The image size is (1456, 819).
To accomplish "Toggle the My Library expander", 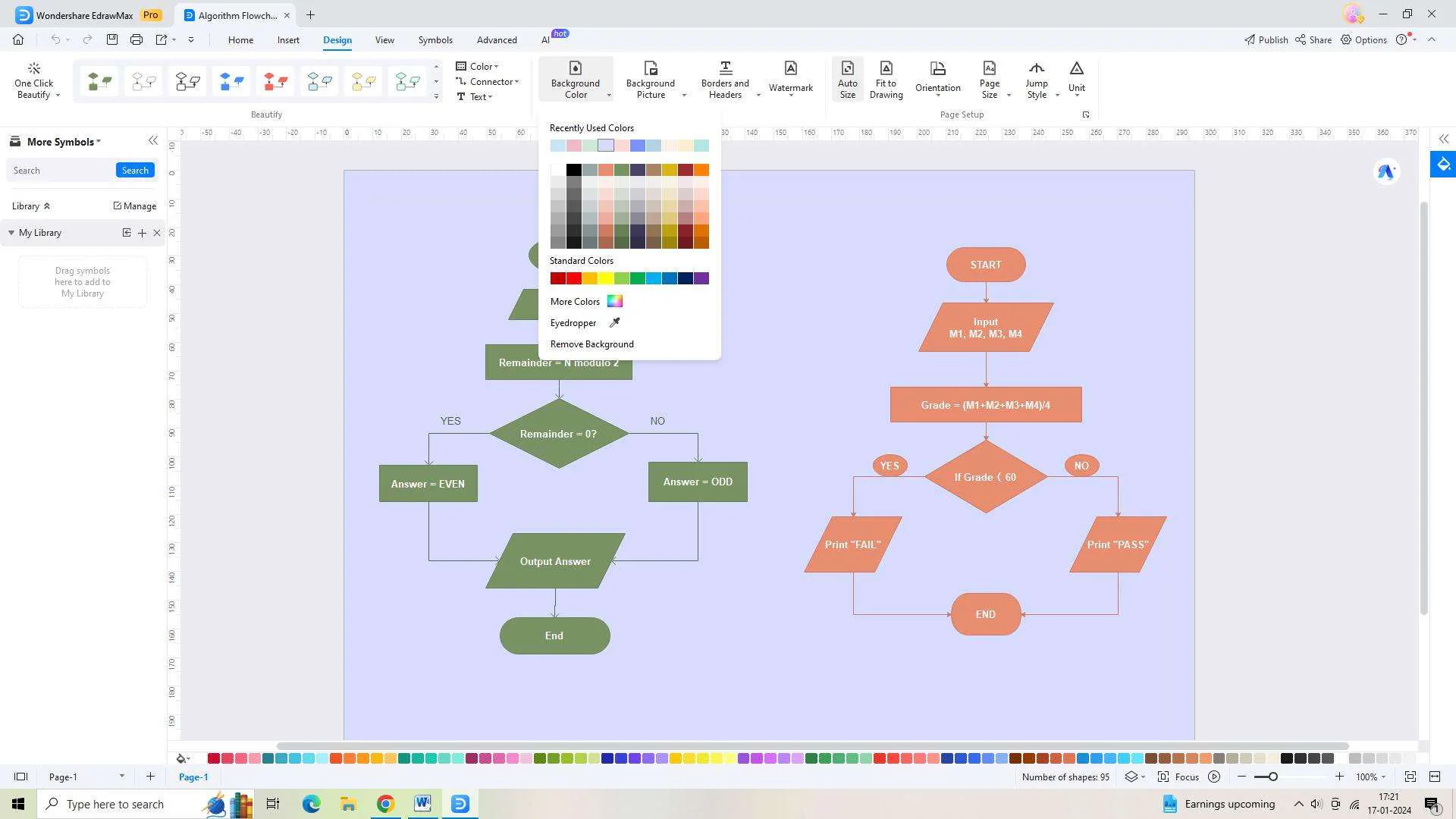I will click(x=10, y=232).
